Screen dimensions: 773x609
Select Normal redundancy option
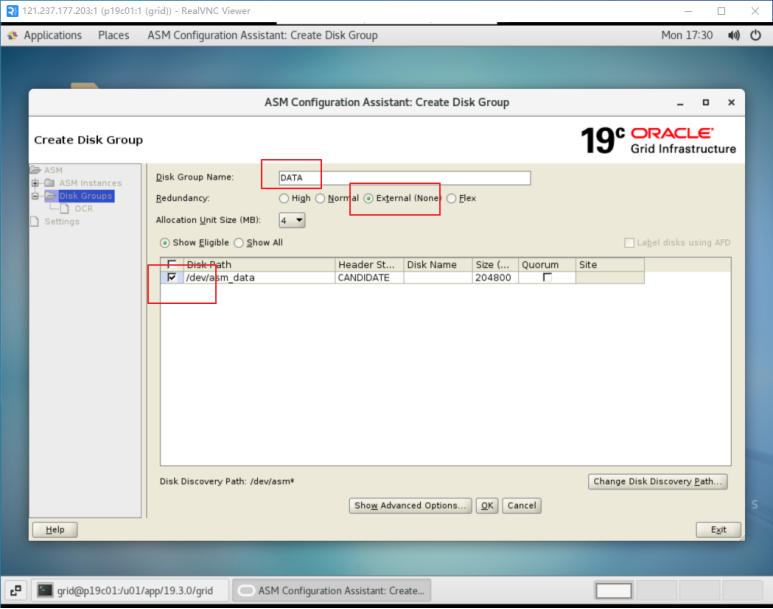pos(320,198)
